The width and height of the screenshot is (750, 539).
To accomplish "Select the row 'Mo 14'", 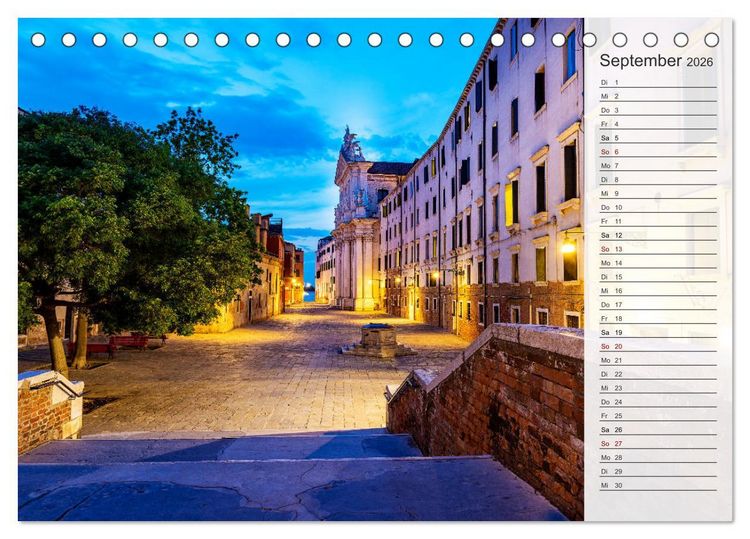I will (x=658, y=263).
